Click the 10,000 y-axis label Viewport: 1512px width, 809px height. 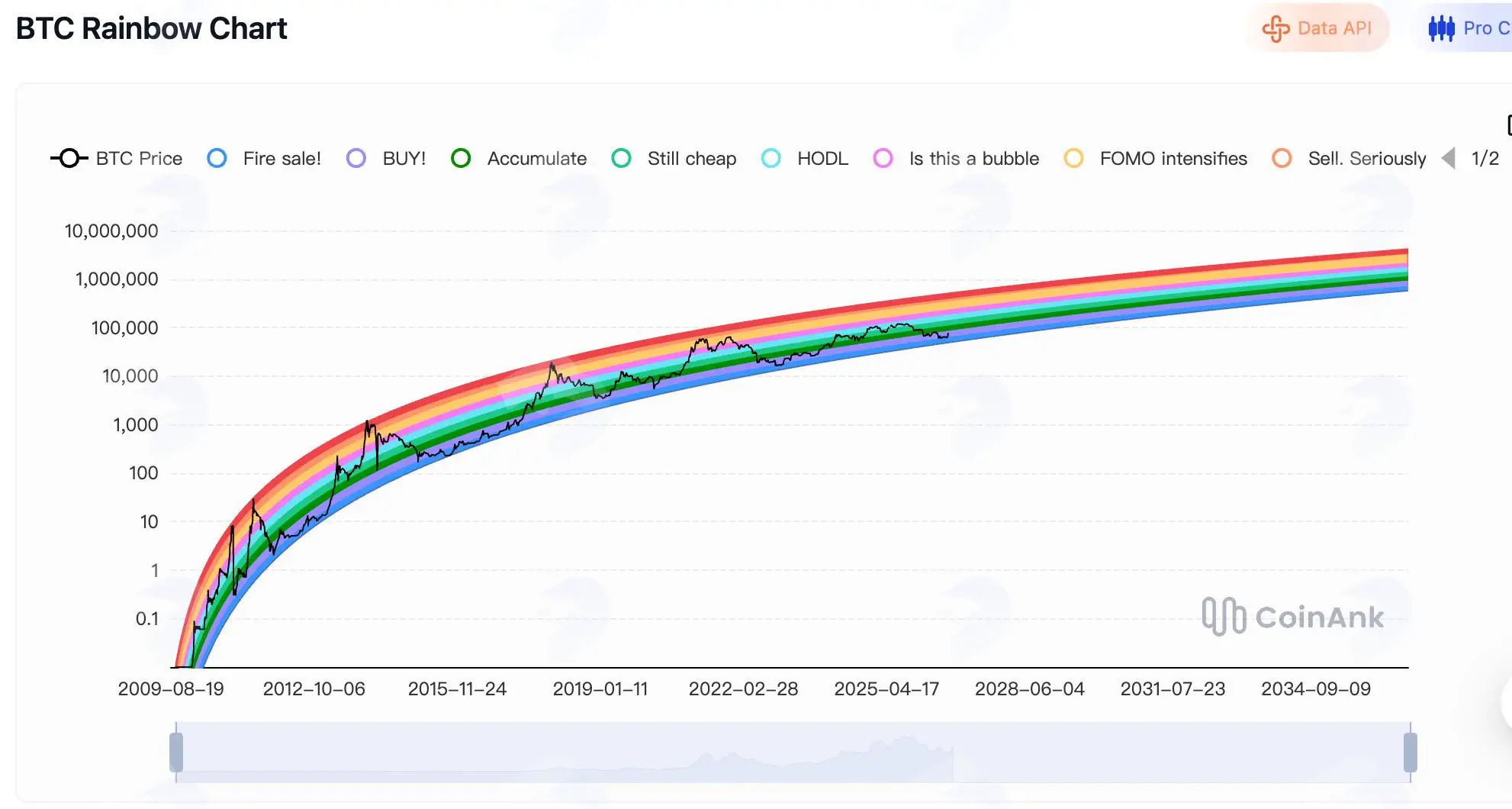(130, 376)
